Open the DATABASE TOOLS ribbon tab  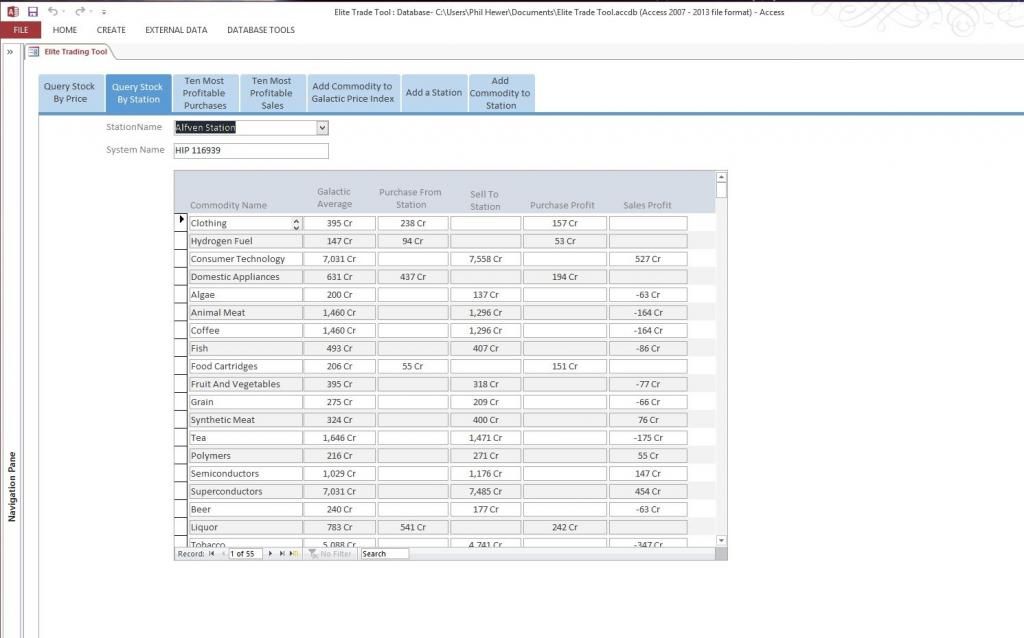(x=261, y=30)
